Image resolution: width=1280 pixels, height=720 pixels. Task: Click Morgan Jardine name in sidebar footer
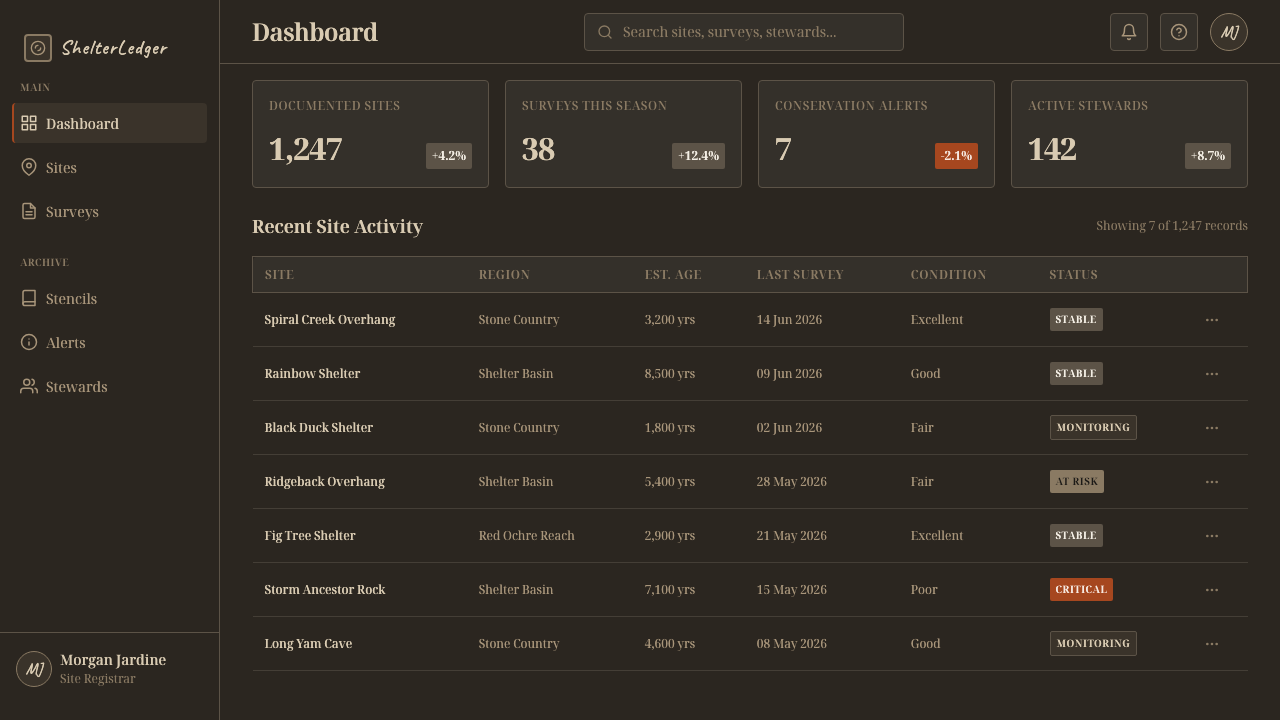(x=113, y=660)
